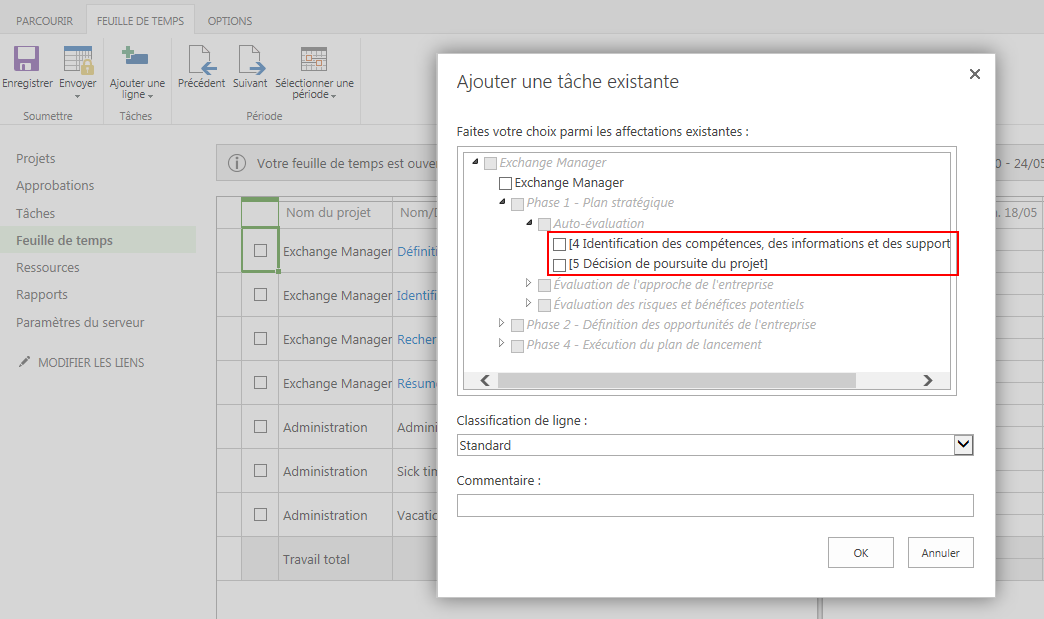Expand Phase 2 - Définition des opportunités node
Viewport: 1044px width, 619px height.
[502, 324]
